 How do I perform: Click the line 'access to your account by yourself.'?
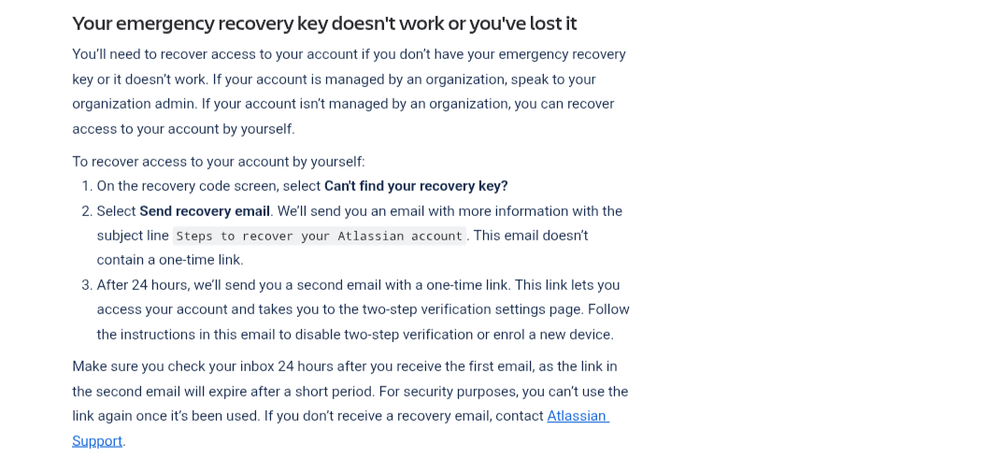[183, 129]
